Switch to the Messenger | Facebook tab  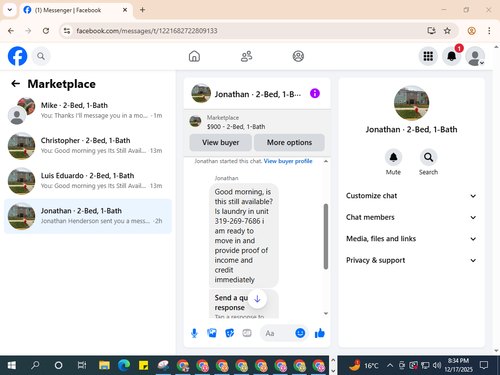pyautogui.click(x=76, y=10)
